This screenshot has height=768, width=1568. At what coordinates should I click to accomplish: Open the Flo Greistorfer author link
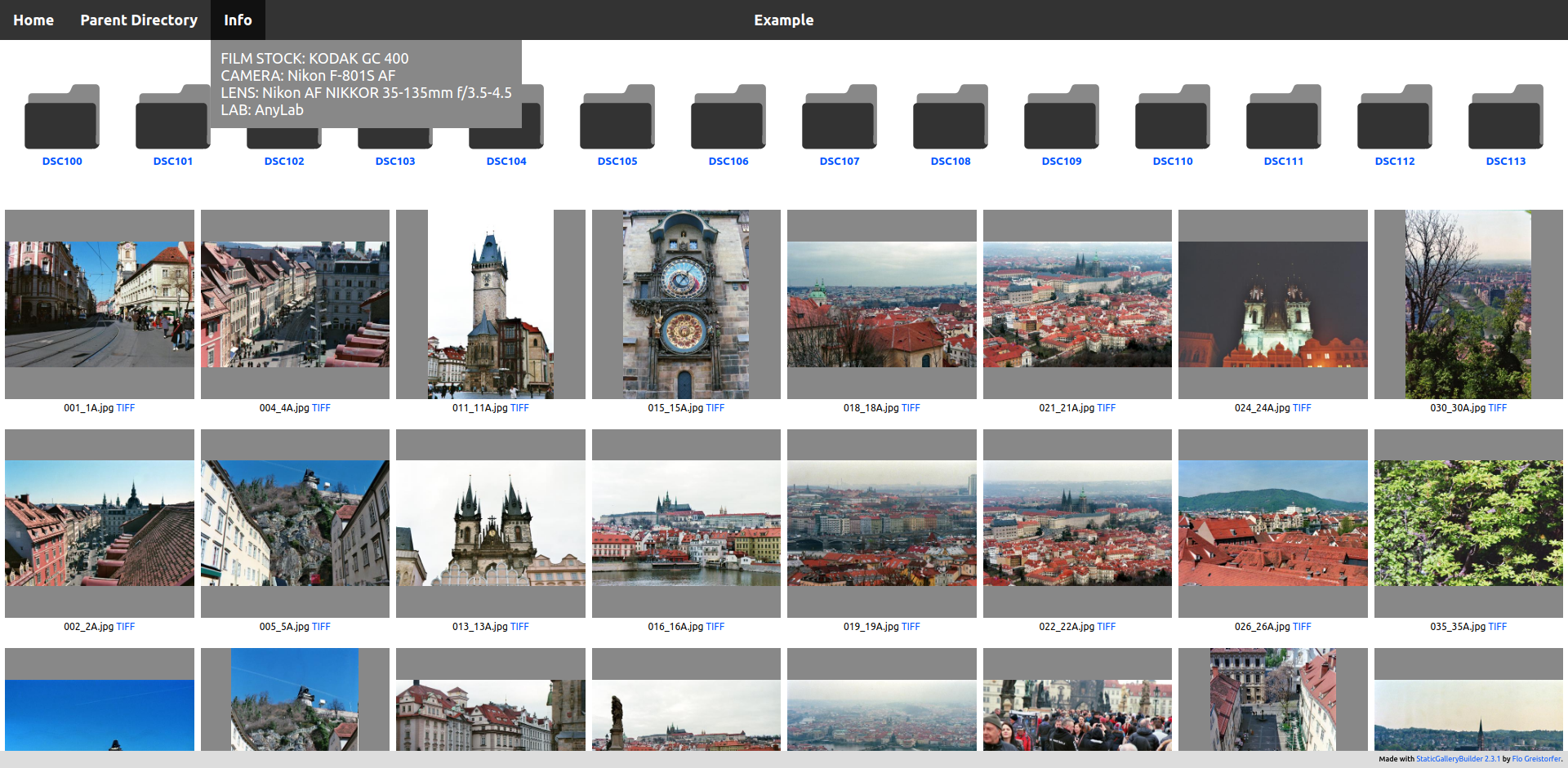coord(1536,759)
